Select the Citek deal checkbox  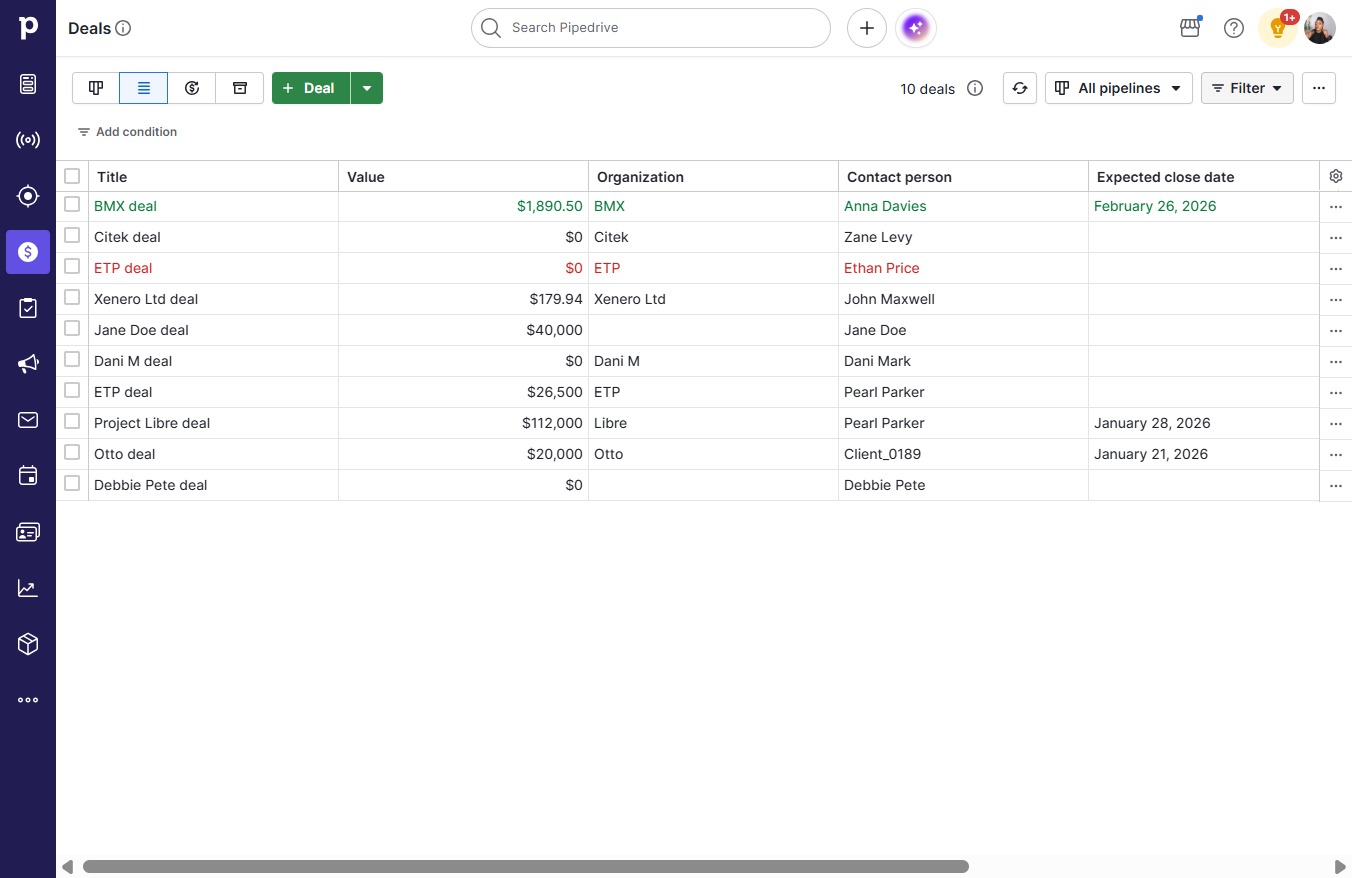click(x=72, y=235)
